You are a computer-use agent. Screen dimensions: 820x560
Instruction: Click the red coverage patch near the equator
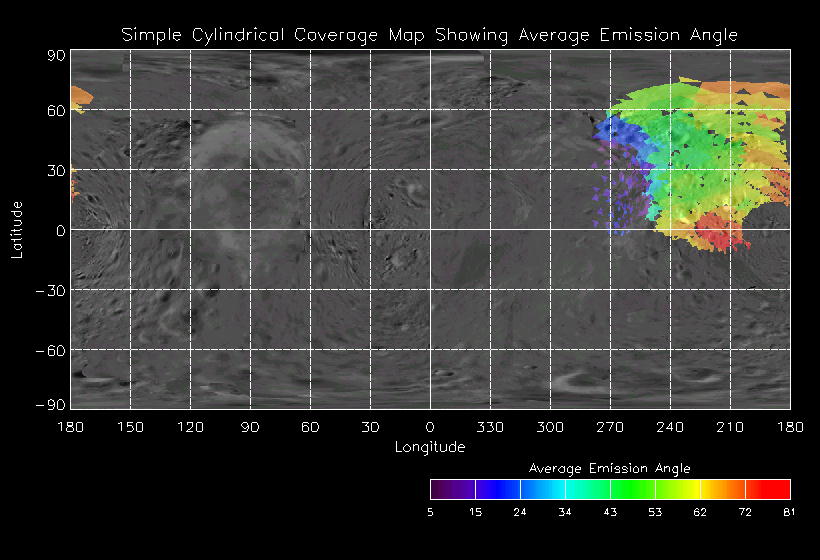(718, 232)
